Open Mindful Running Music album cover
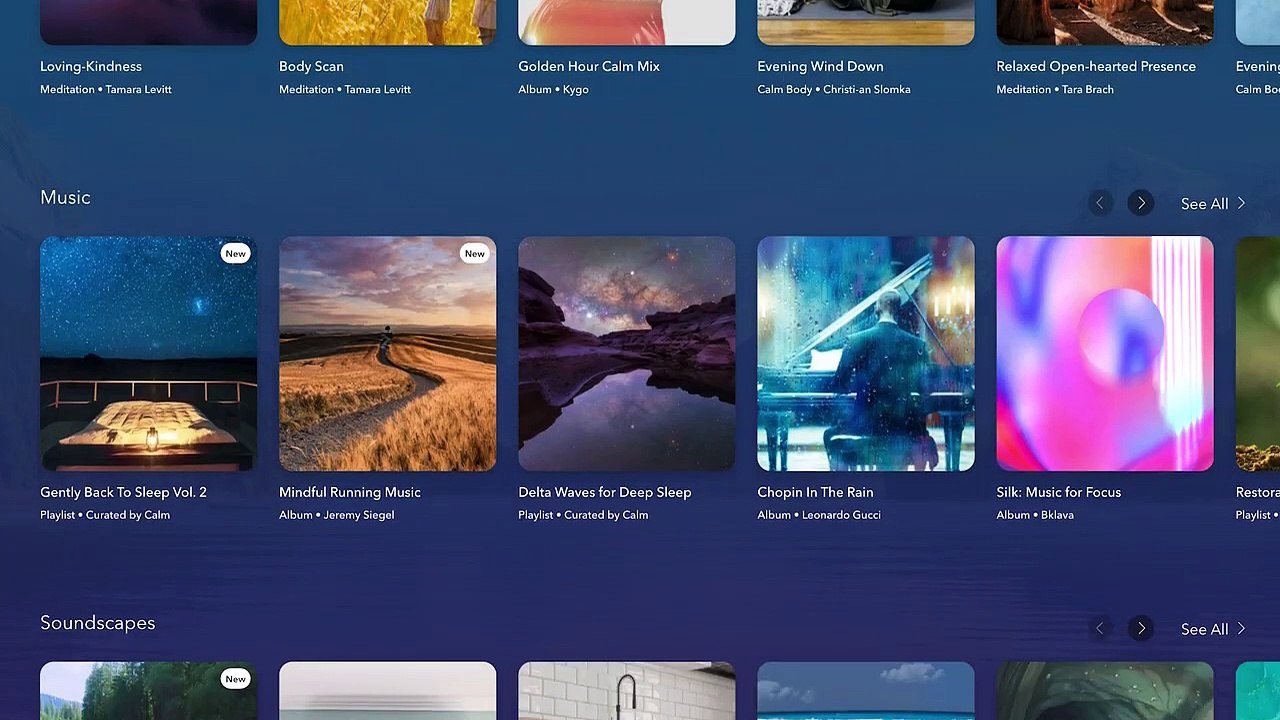 (387, 353)
